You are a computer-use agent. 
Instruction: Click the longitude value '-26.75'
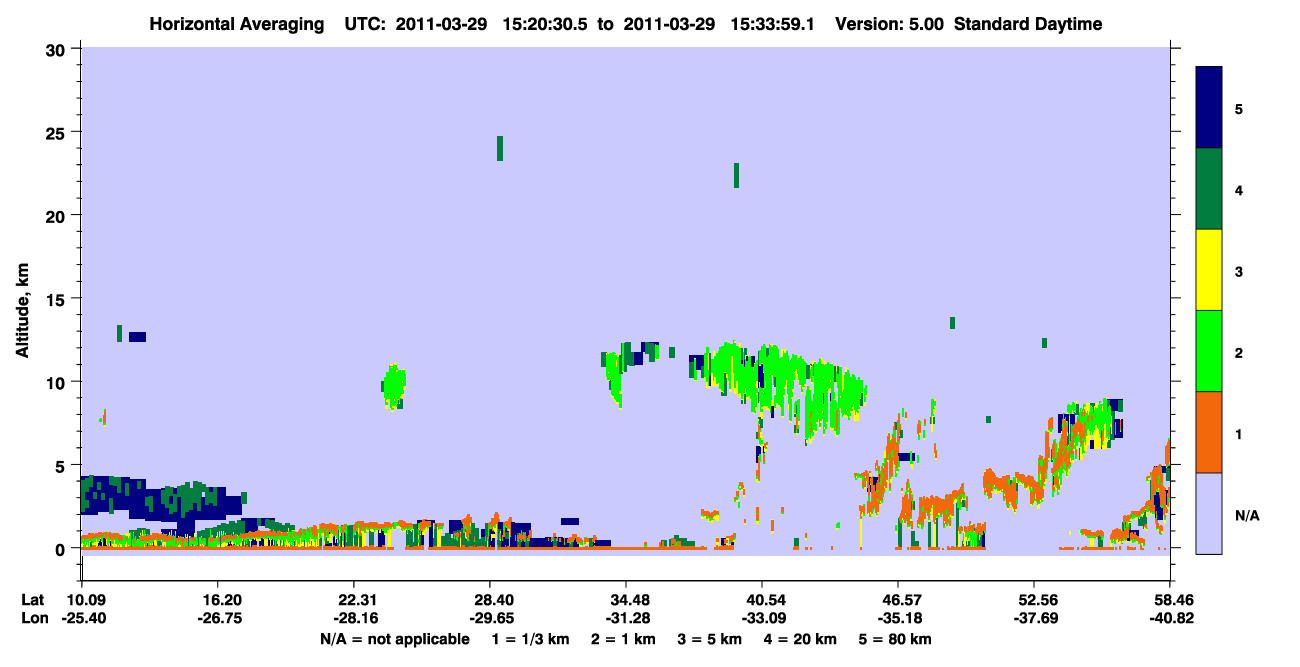pyautogui.click(x=218, y=618)
